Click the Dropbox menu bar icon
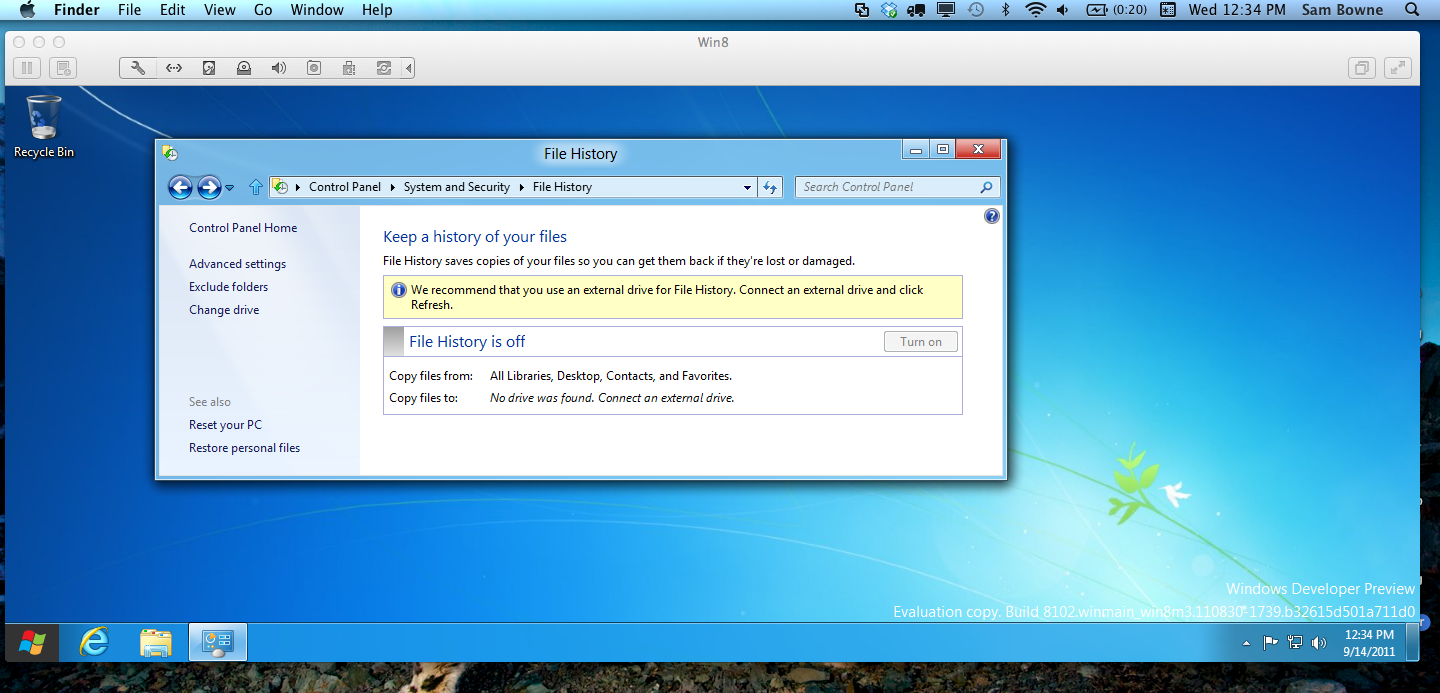This screenshot has height=693, width=1440. click(x=890, y=10)
